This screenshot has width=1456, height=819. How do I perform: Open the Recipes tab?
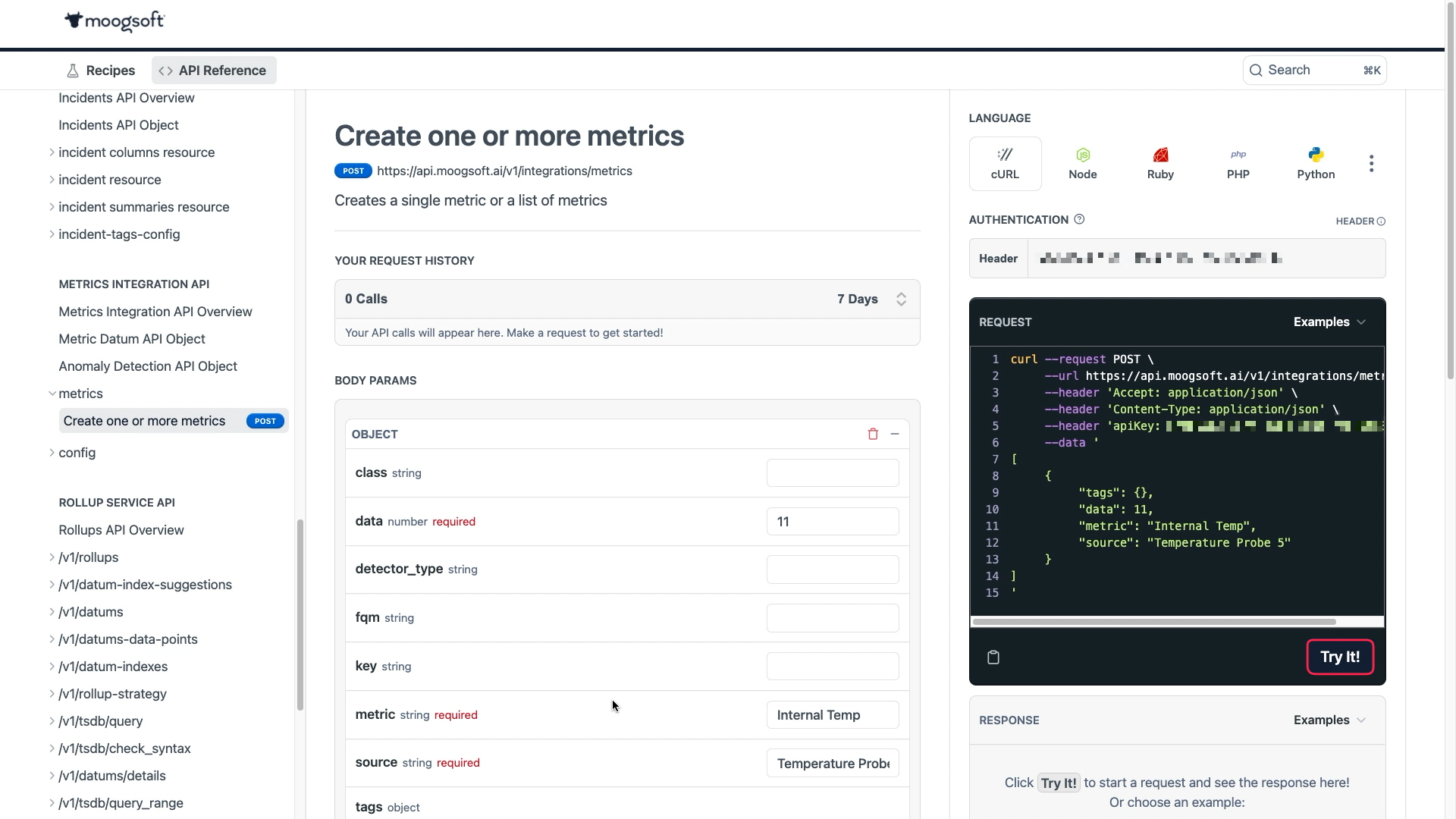101,71
